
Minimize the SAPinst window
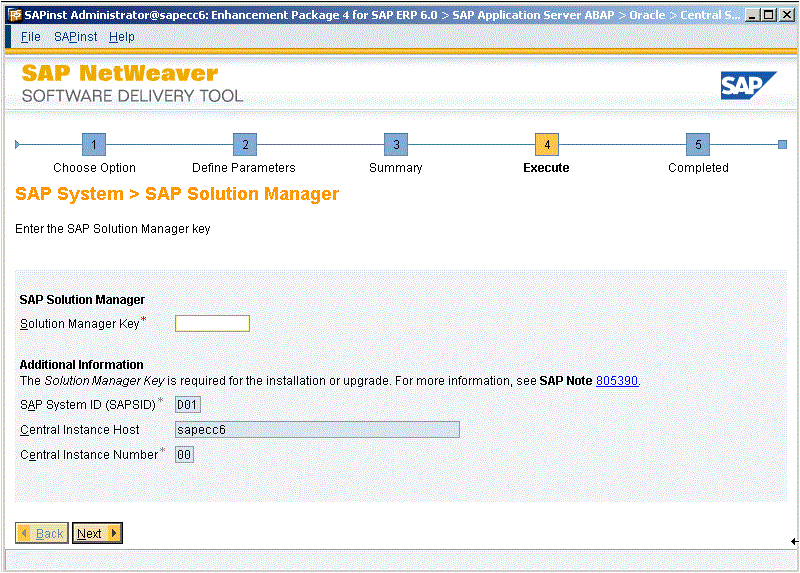click(752, 15)
